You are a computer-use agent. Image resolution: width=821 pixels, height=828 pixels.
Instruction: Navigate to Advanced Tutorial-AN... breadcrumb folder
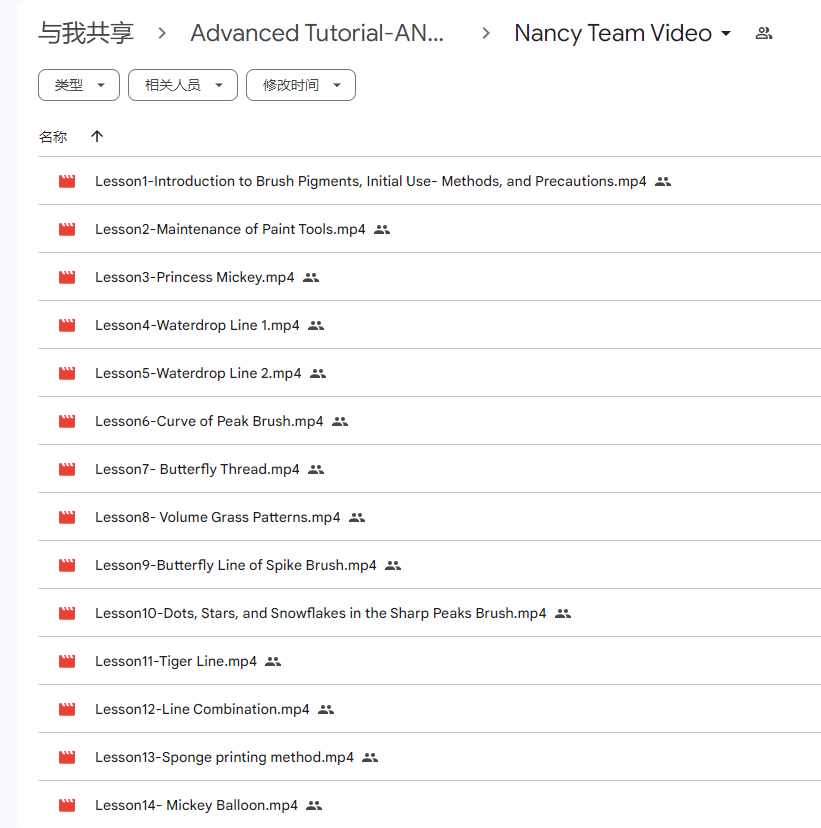[318, 33]
